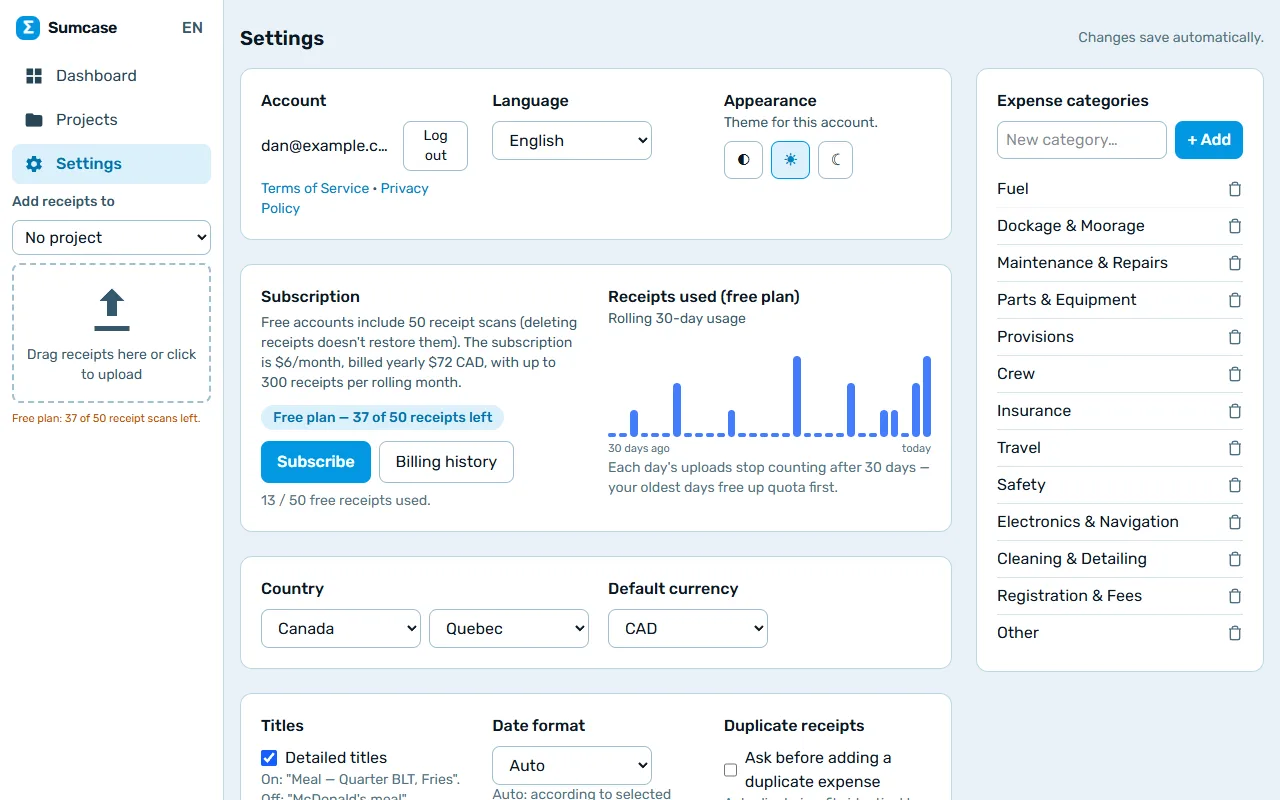Open the Language dropdown
Screen dimensions: 1280x800
pos(572,141)
